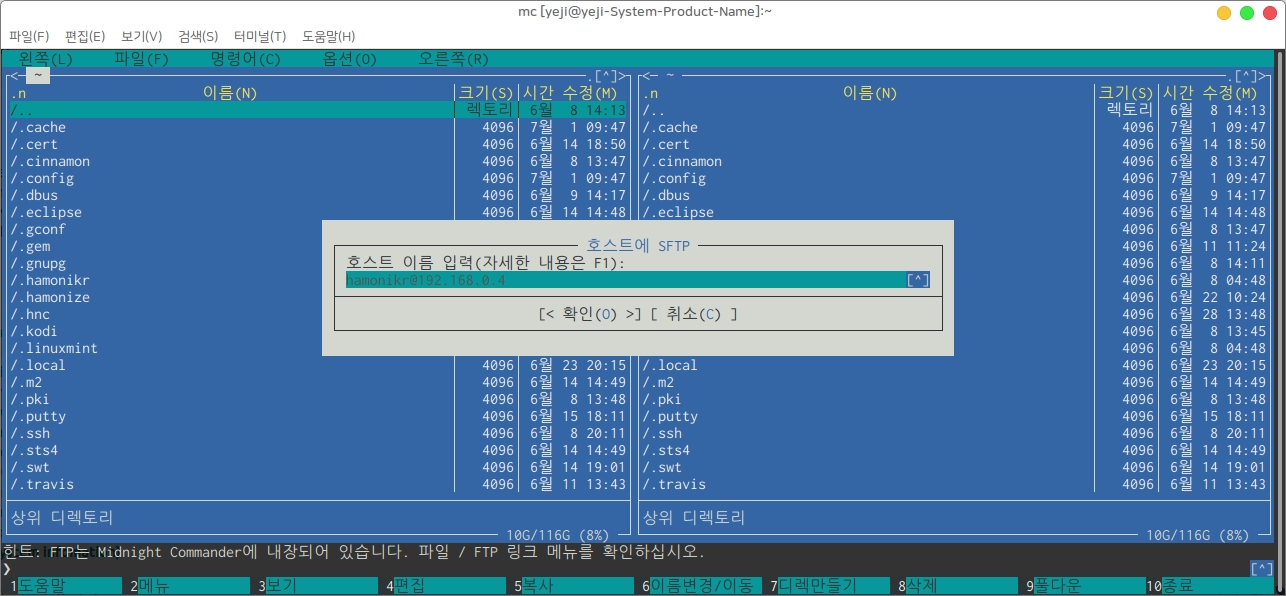The image size is (1286, 596).
Task: Click the host name input field
Action: click(620, 280)
